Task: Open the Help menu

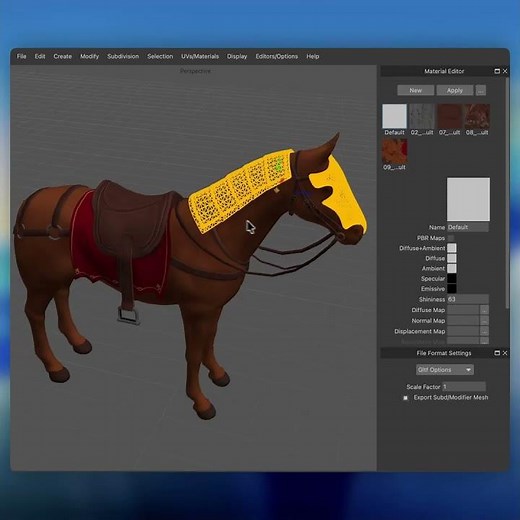Action: [313, 56]
